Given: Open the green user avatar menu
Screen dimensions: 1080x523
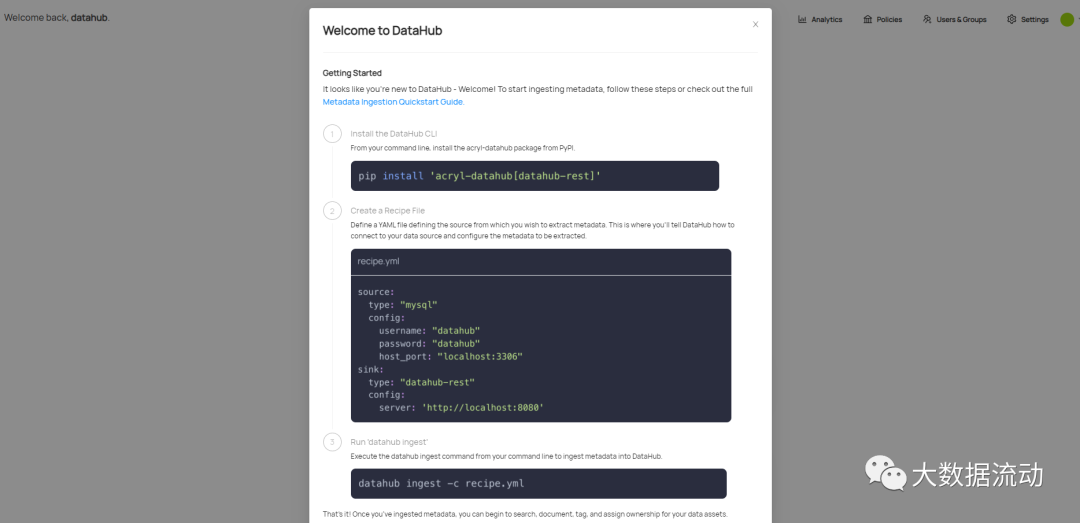Looking at the screenshot, I should (1067, 19).
